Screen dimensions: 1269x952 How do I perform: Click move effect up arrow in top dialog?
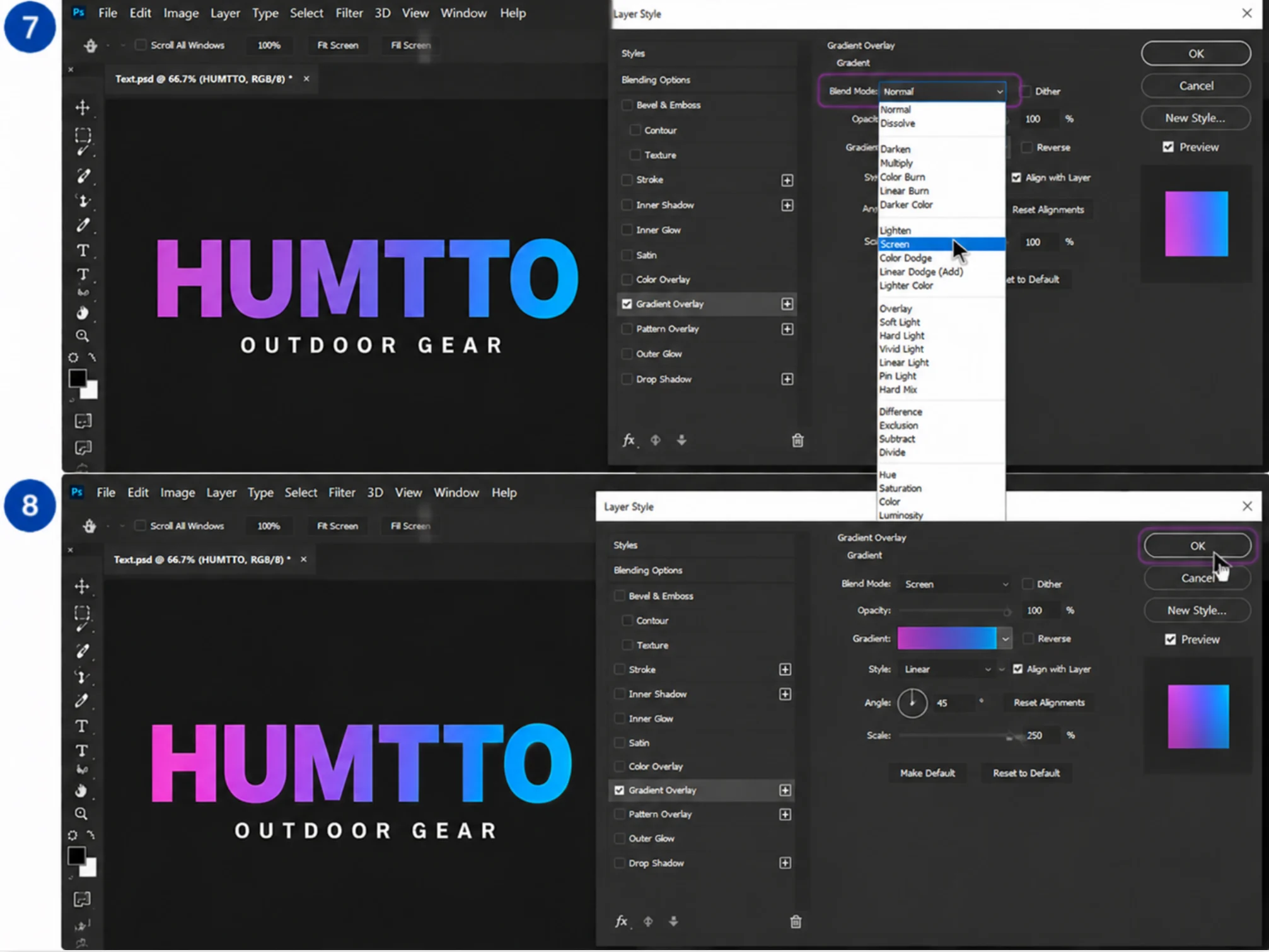tap(656, 440)
